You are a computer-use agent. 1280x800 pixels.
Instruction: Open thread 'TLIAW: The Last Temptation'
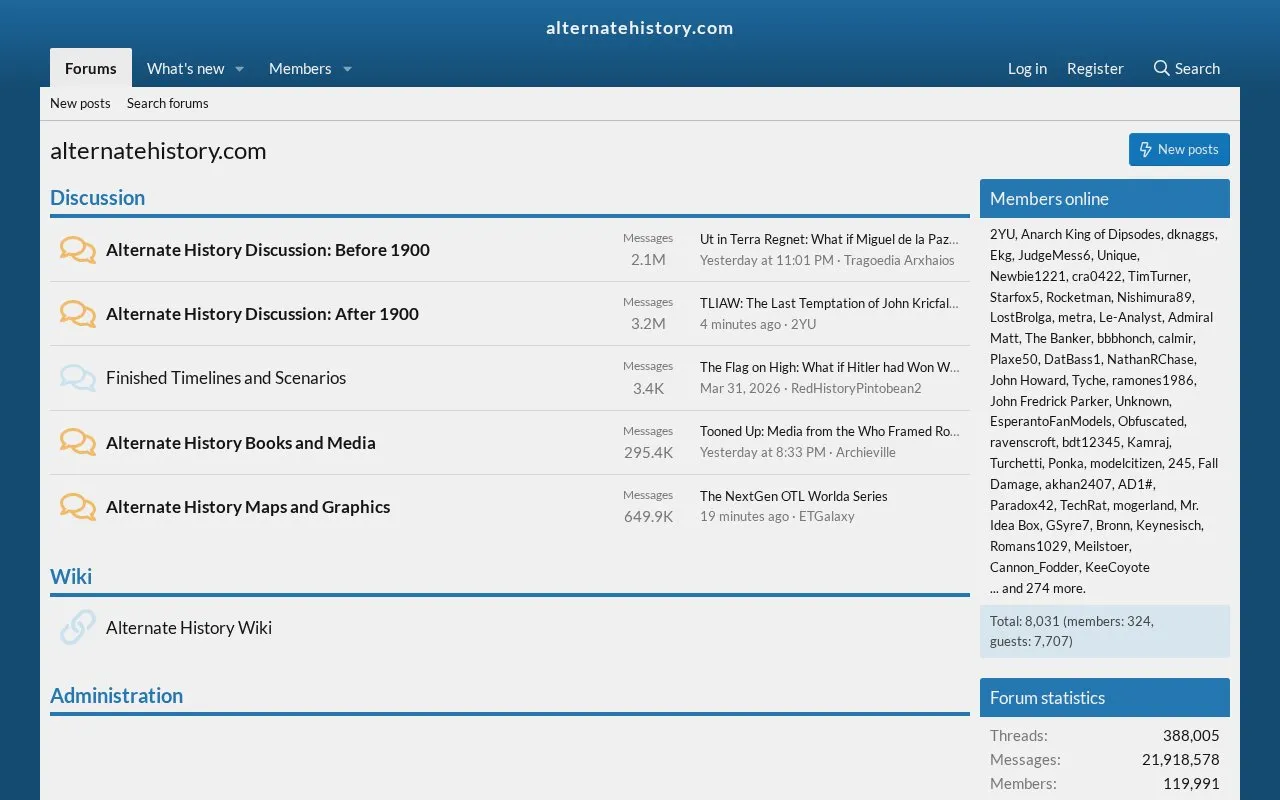[830, 304]
